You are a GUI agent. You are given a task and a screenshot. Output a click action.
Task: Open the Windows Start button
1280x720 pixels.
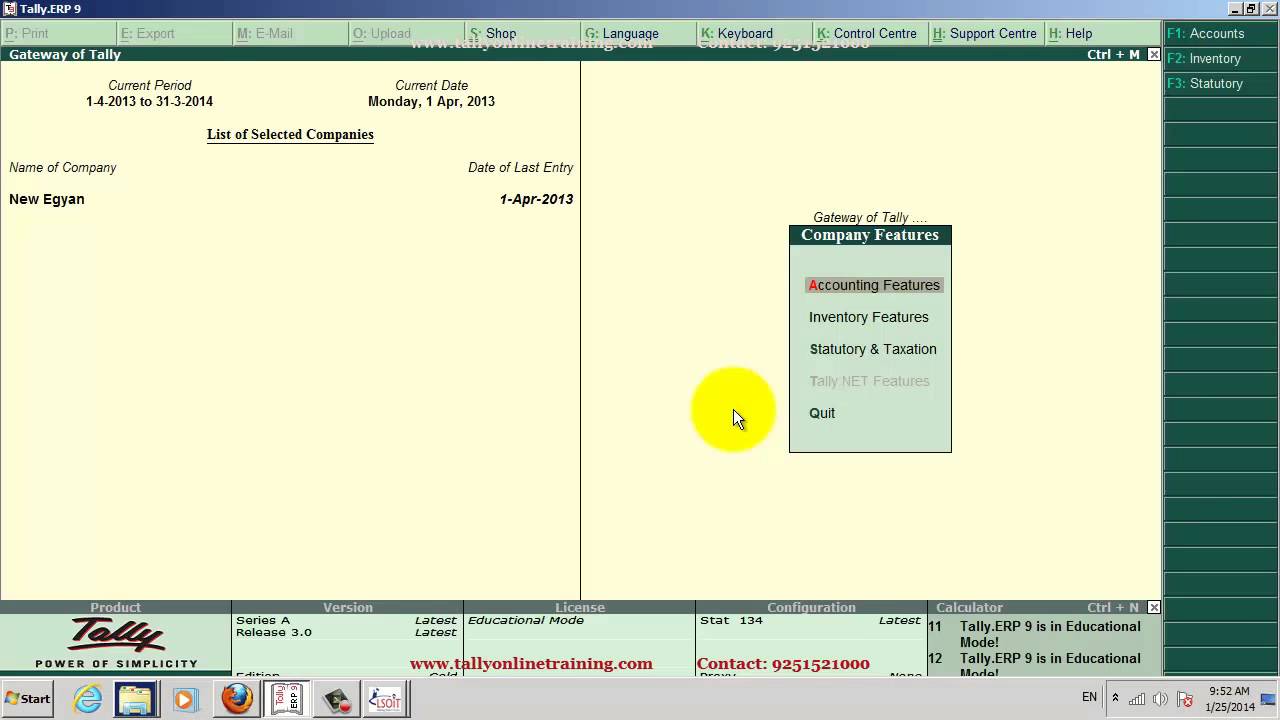coord(28,699)
